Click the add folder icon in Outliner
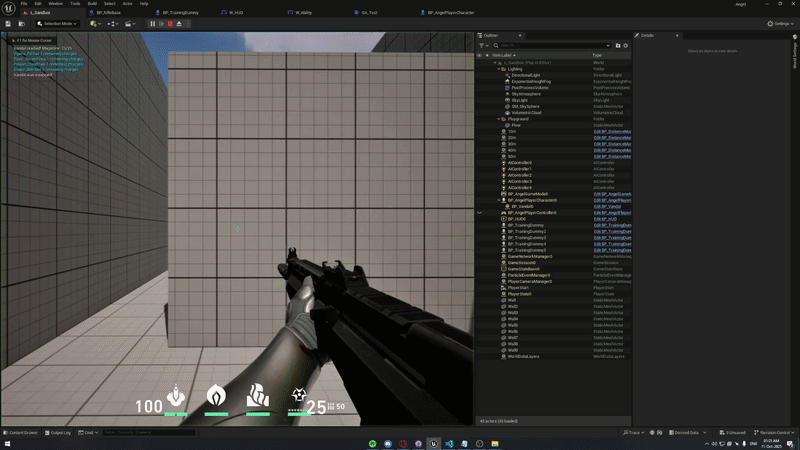This screenshot has height=450, width=800. (618, 45)
